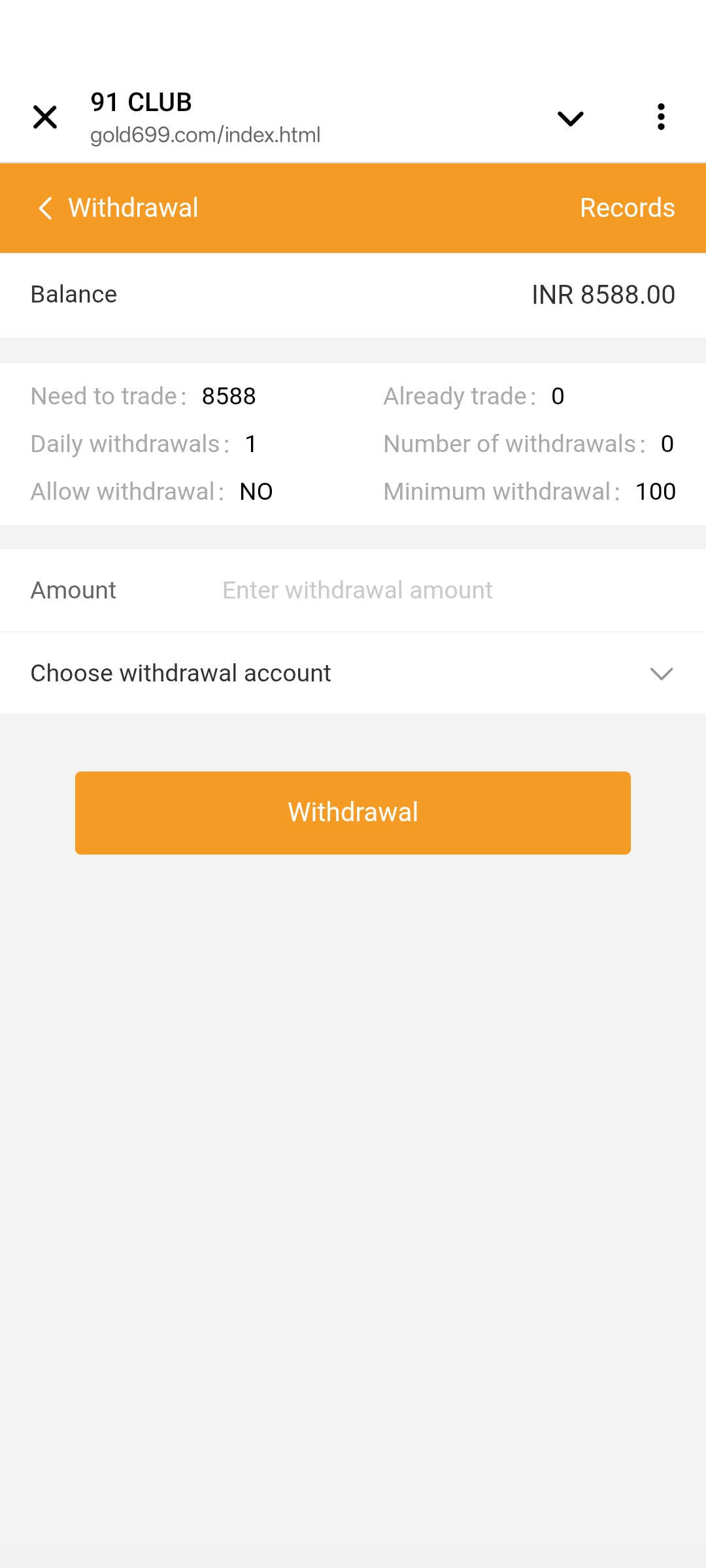Screen dimensions: 706x1568
Task: Tap the INR 8588.00 balance amount
Action: (603, 295)
